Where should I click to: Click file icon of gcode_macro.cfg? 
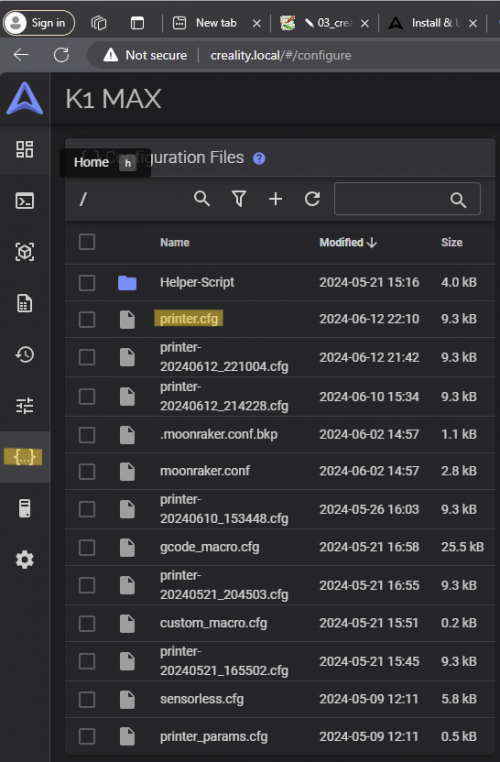pos(127,548)
